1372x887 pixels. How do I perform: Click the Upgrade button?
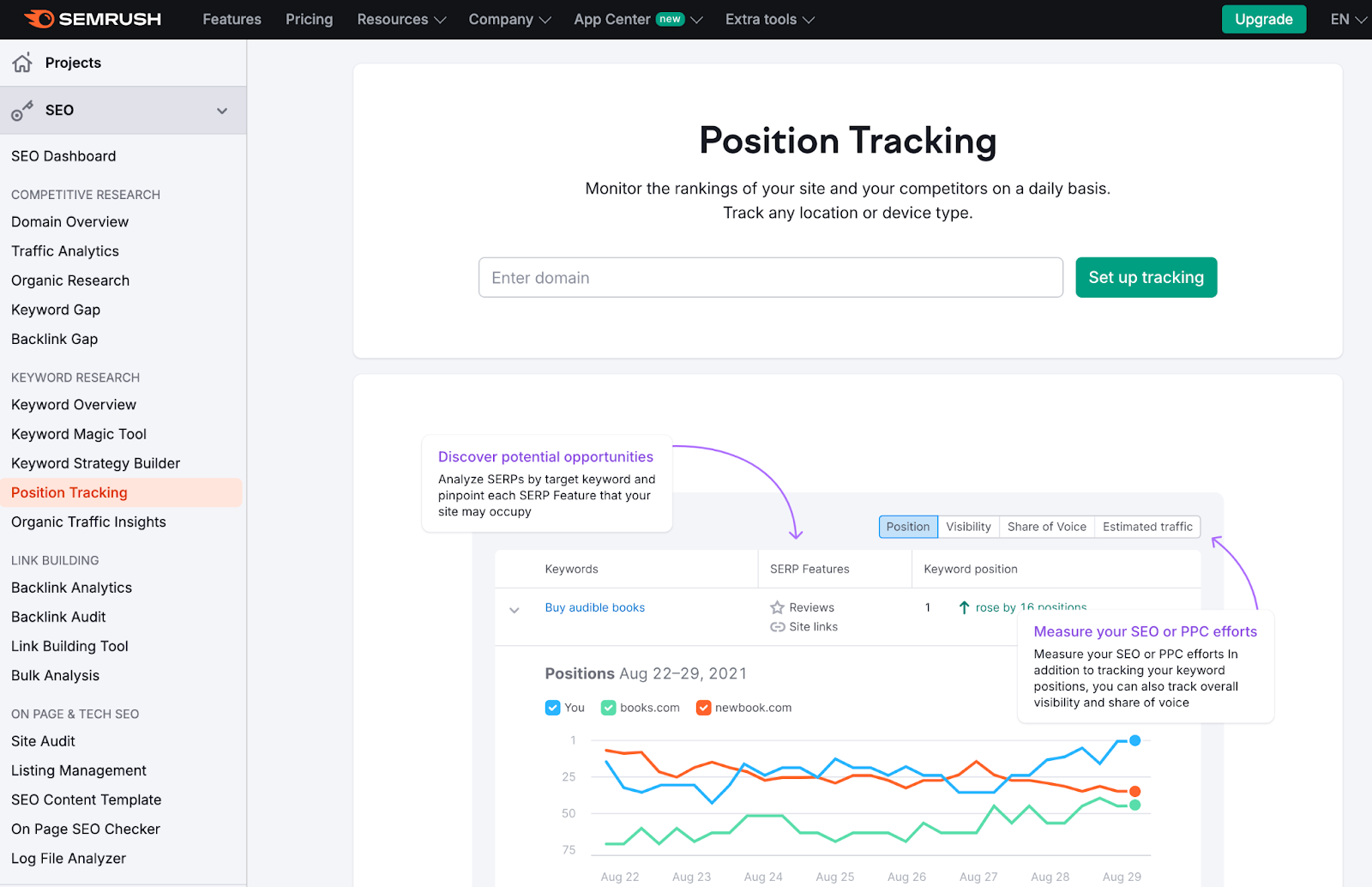pyautogui.click(x=1263, y=19)
